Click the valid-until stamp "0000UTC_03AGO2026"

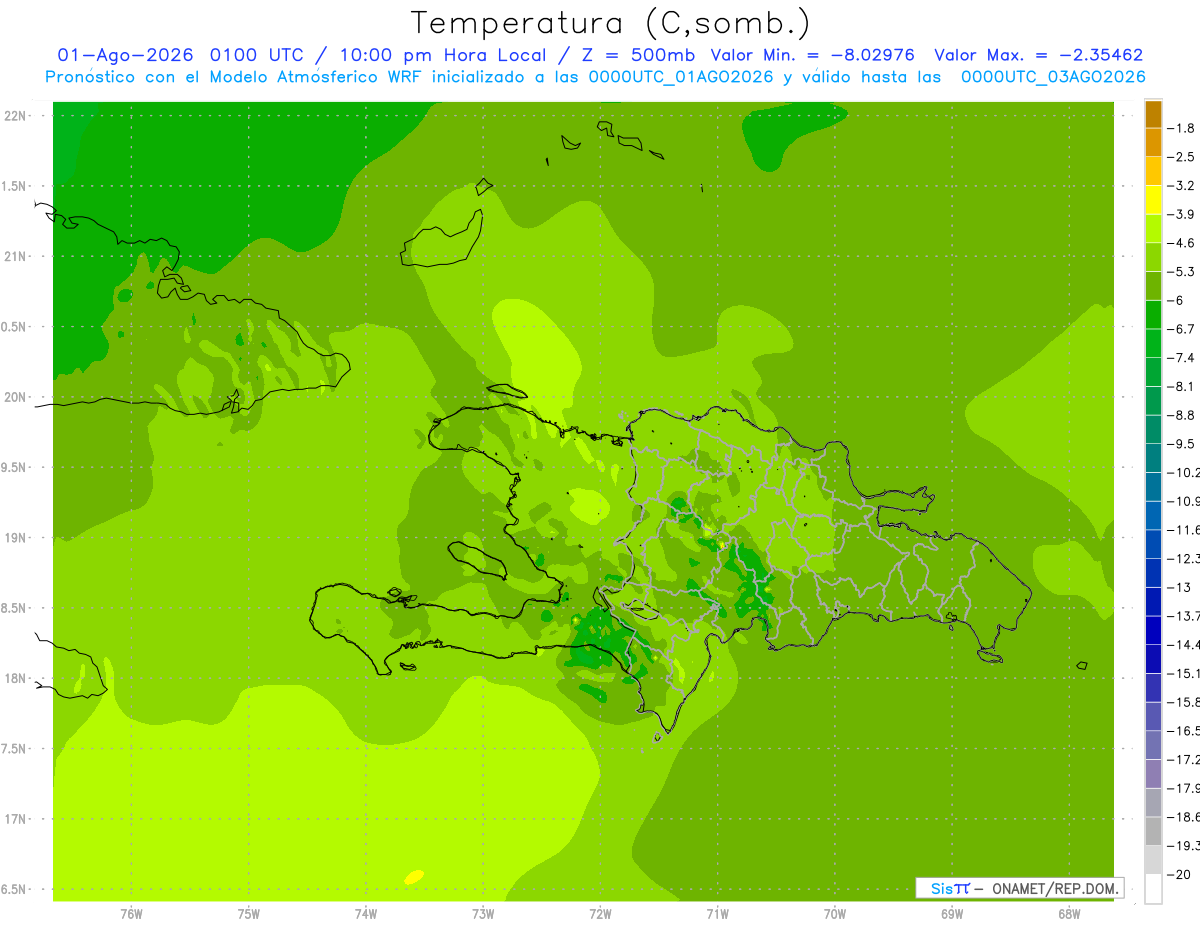click(1053, 77)
